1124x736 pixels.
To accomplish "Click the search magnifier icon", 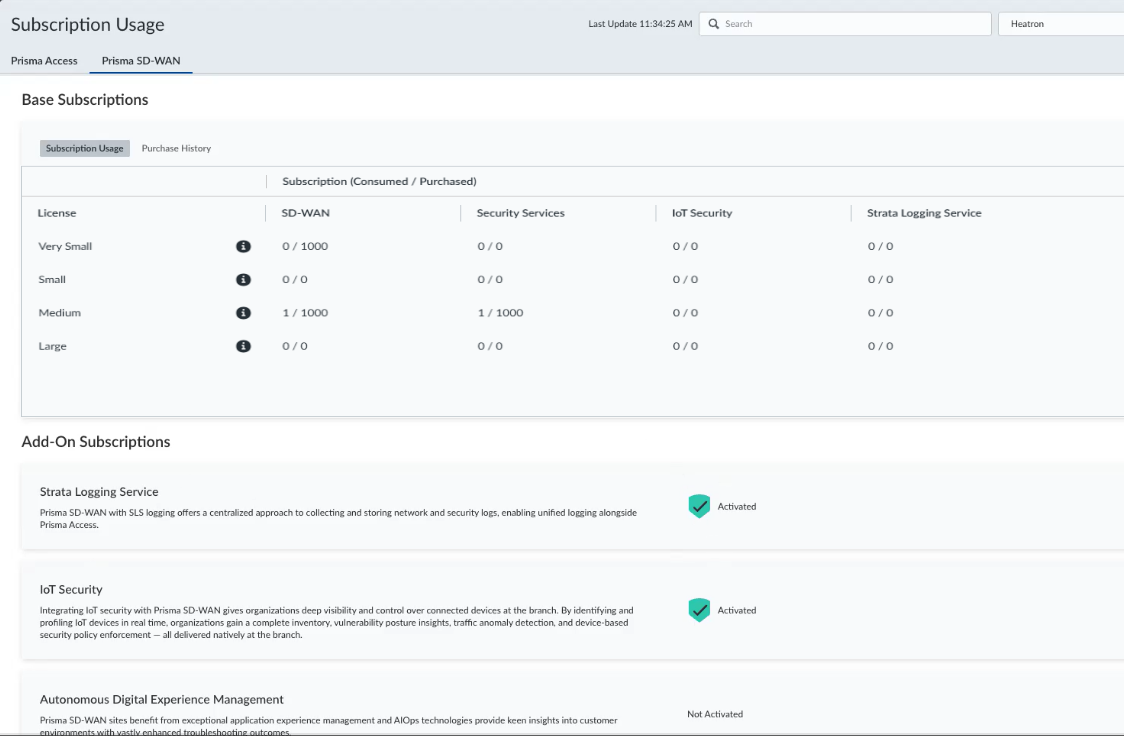I will coord(714,24).
